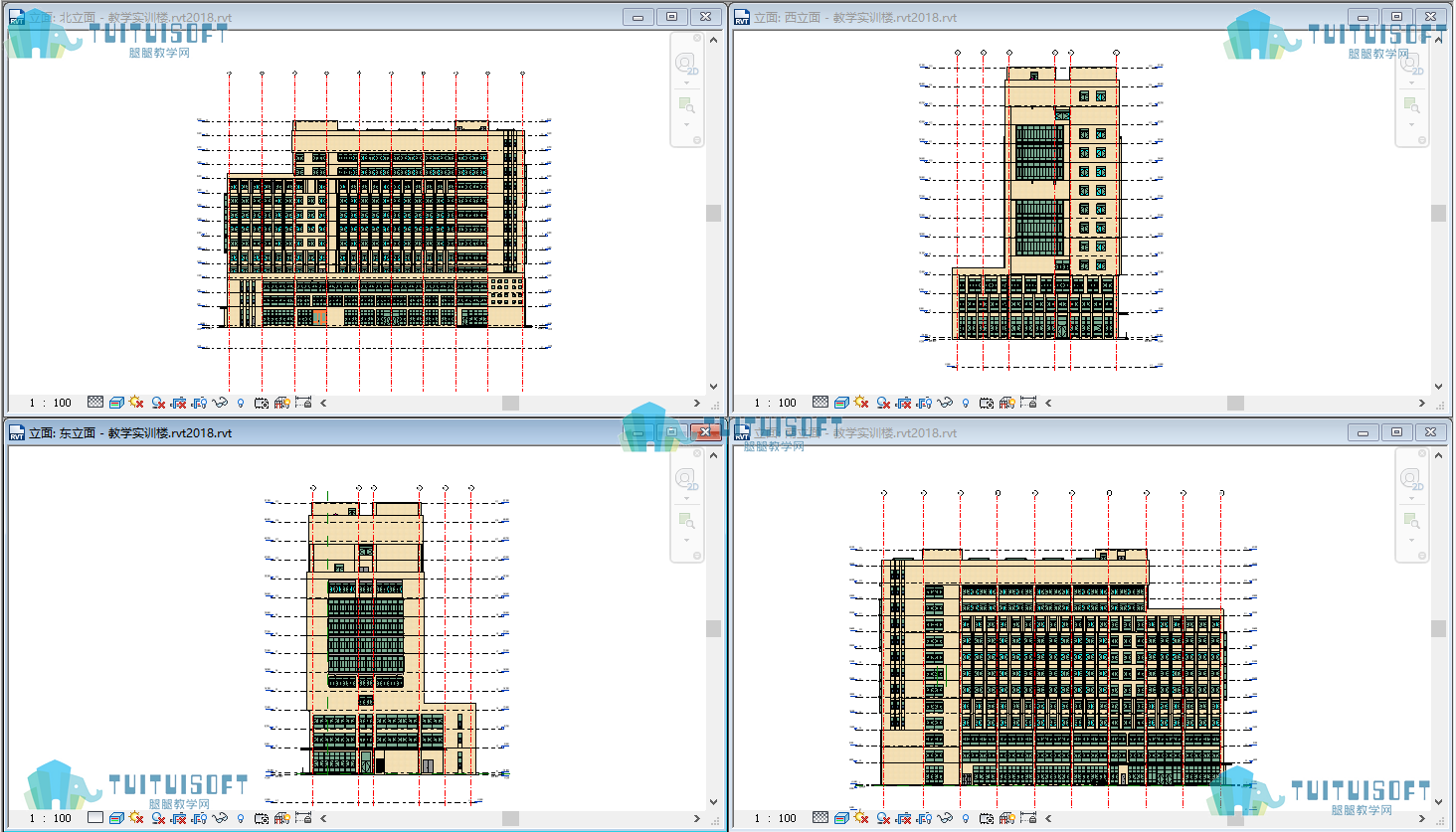This screenshot has height=832, width=1456.
Task: Click Show Crop Region icon in 东立面 window
Action: 200,818
